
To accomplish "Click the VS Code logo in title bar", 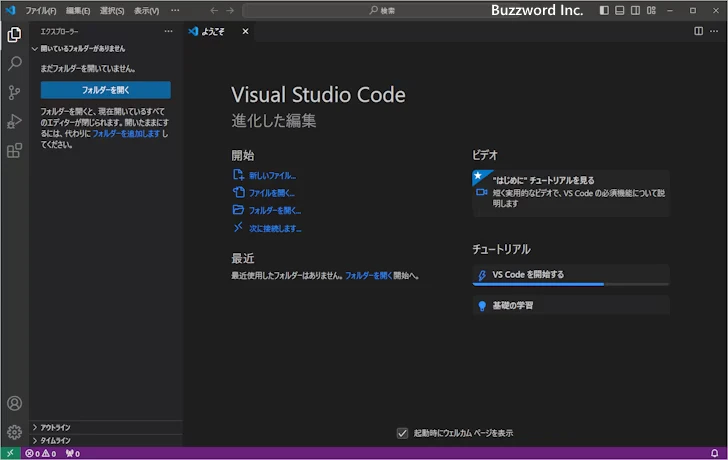I will (x=10, y=10).
